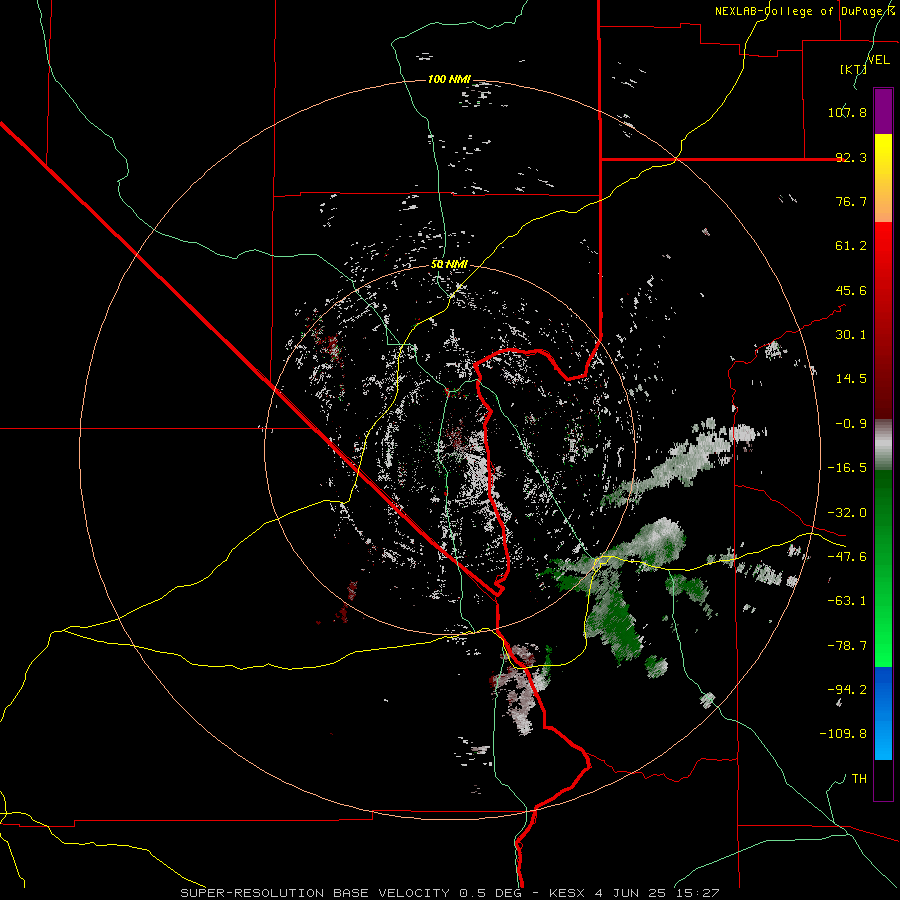The width and height of the screenshot is (900, 900).
Task: Click the 45.6 value on the velocity scale
Action: click(851, 290)
